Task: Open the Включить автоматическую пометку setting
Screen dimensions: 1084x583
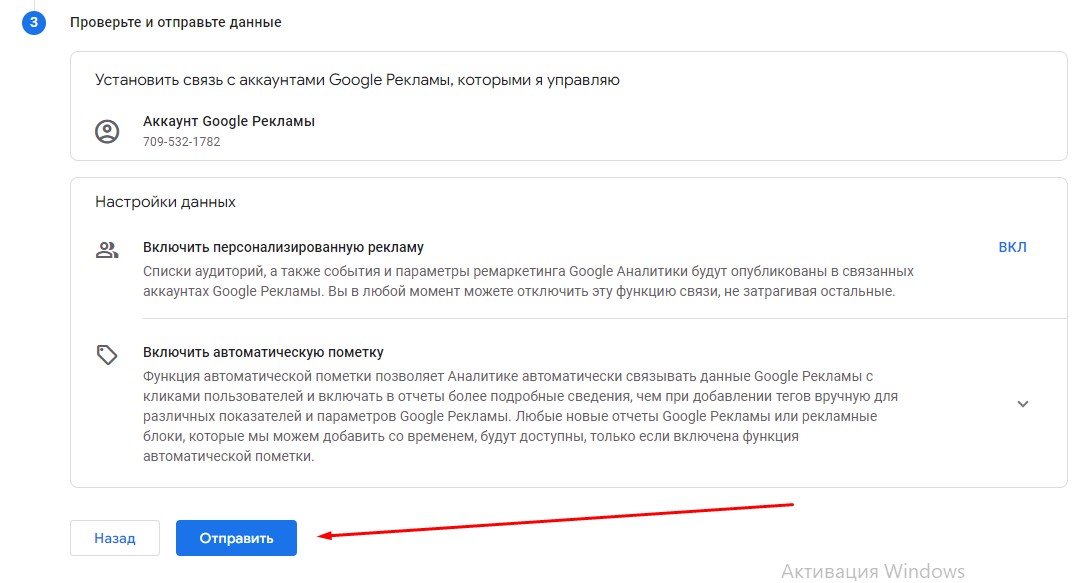Action: tap(263, 352)
